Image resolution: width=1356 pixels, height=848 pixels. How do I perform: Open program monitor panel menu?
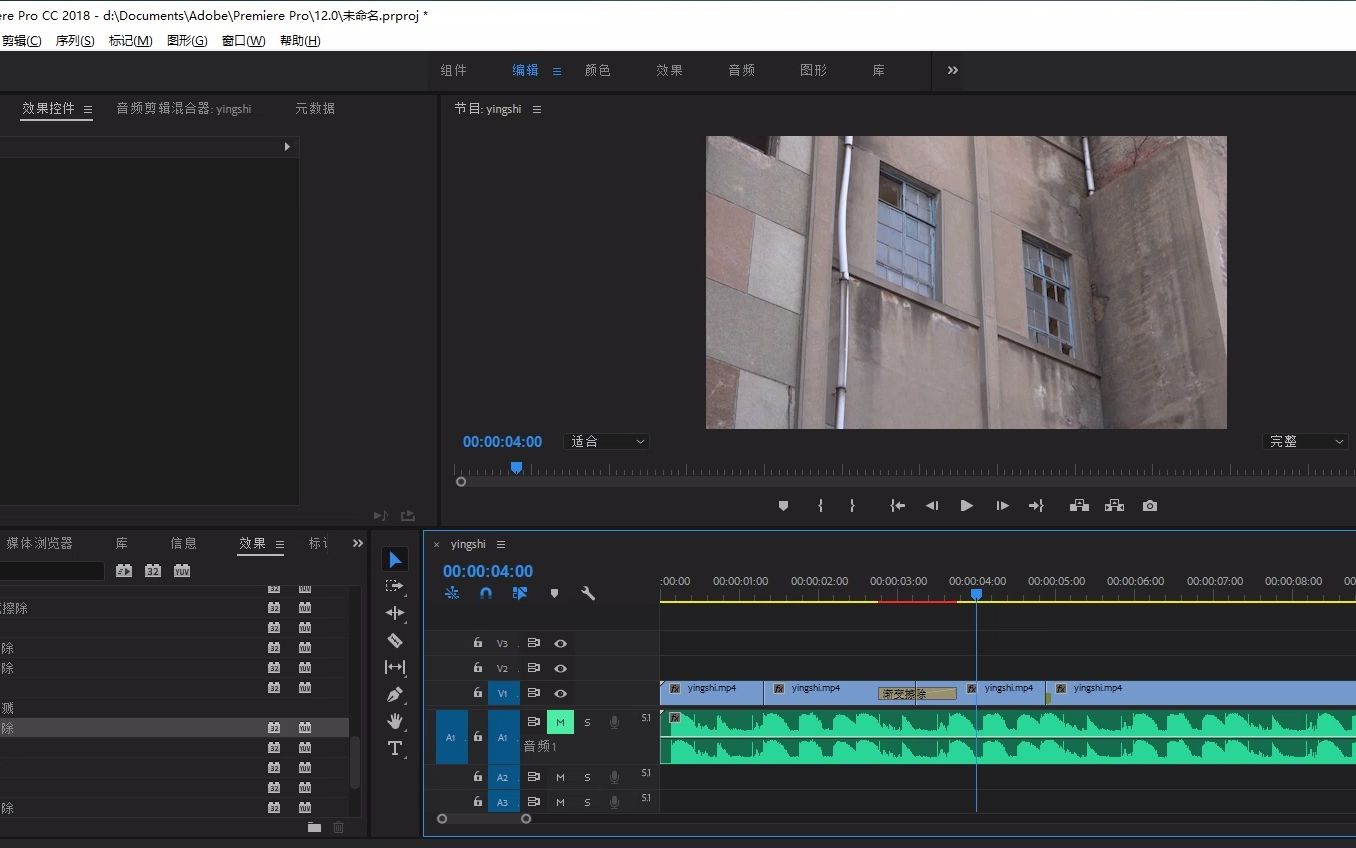(x=537, y=109)
